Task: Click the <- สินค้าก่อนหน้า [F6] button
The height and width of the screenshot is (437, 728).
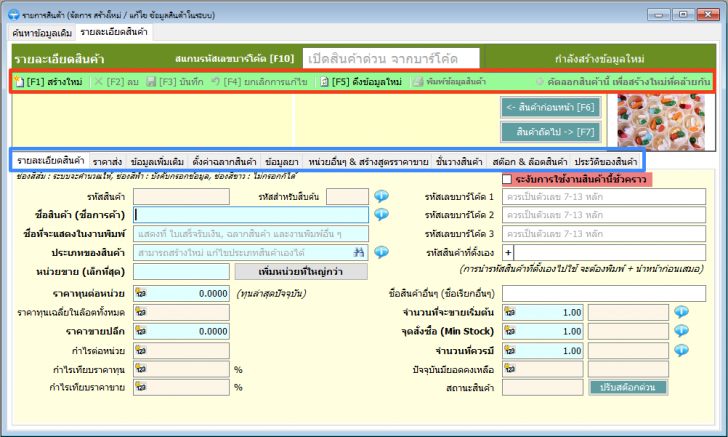Action: [551, 107]
